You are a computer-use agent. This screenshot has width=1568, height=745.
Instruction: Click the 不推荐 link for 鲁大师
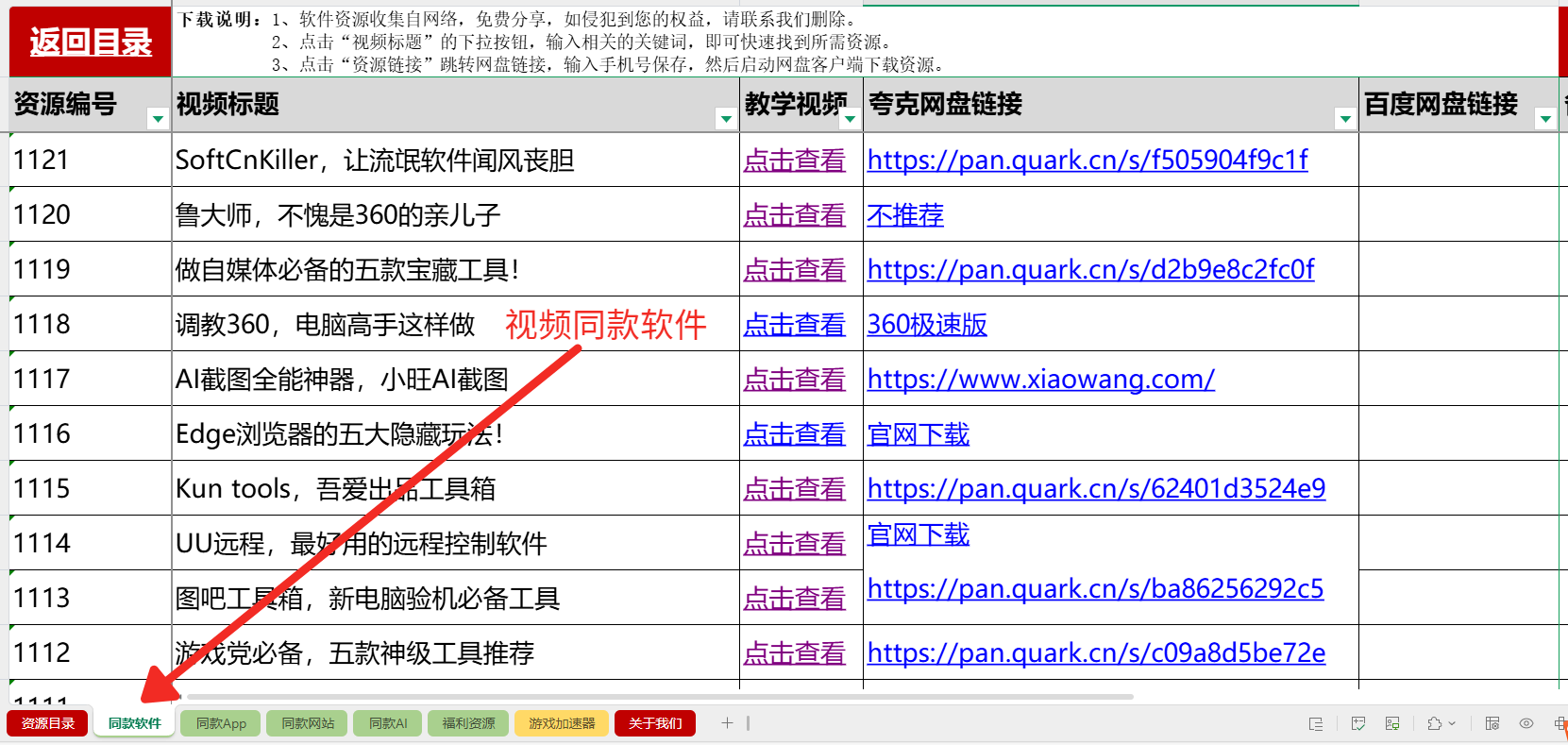click(905, 215)
